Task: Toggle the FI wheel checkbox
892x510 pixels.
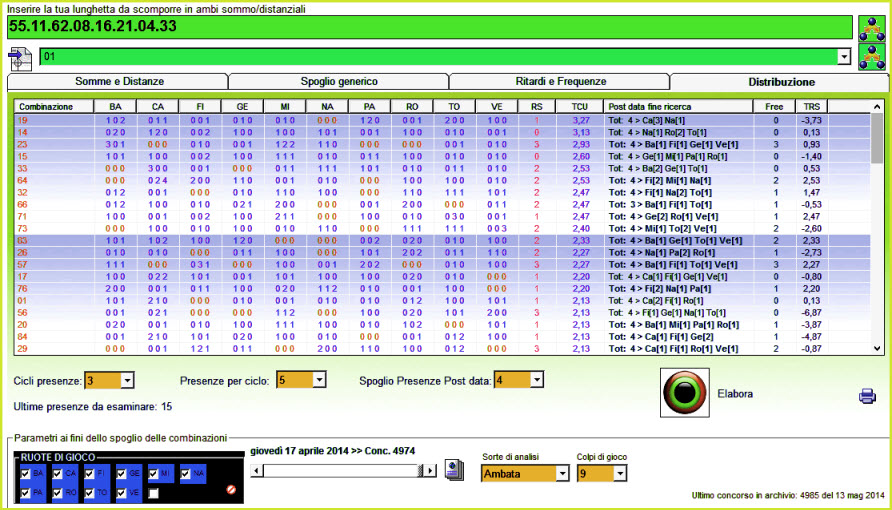Action: click(x=89, y=473)
